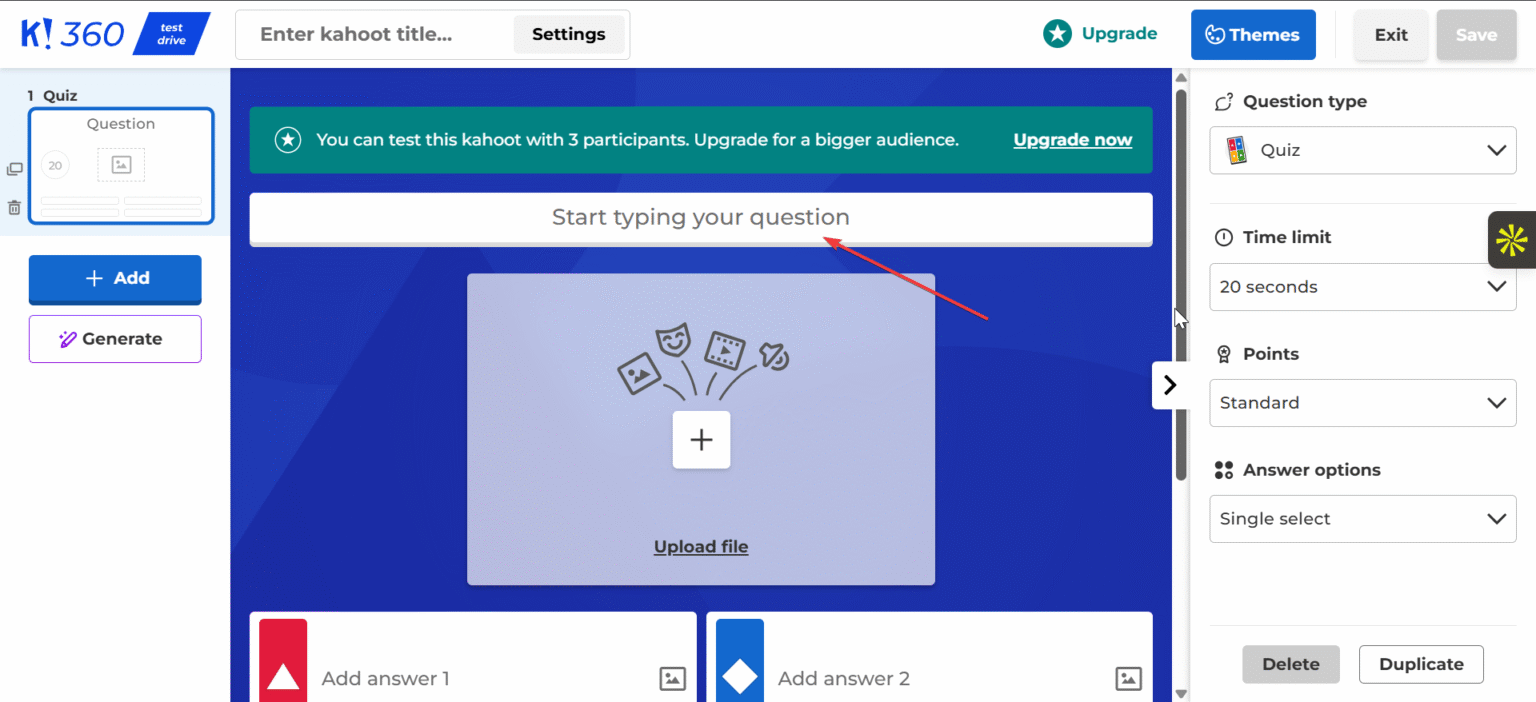Screen dimensions: 1536x702
Task: Open the Answer options dropdown showing Single select
Action: pos(1362,519)
